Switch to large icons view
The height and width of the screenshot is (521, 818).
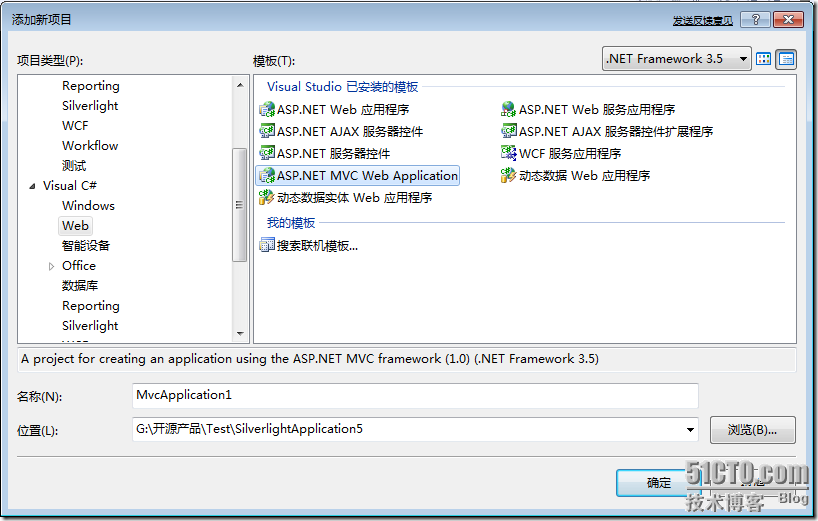click(763, 59)
